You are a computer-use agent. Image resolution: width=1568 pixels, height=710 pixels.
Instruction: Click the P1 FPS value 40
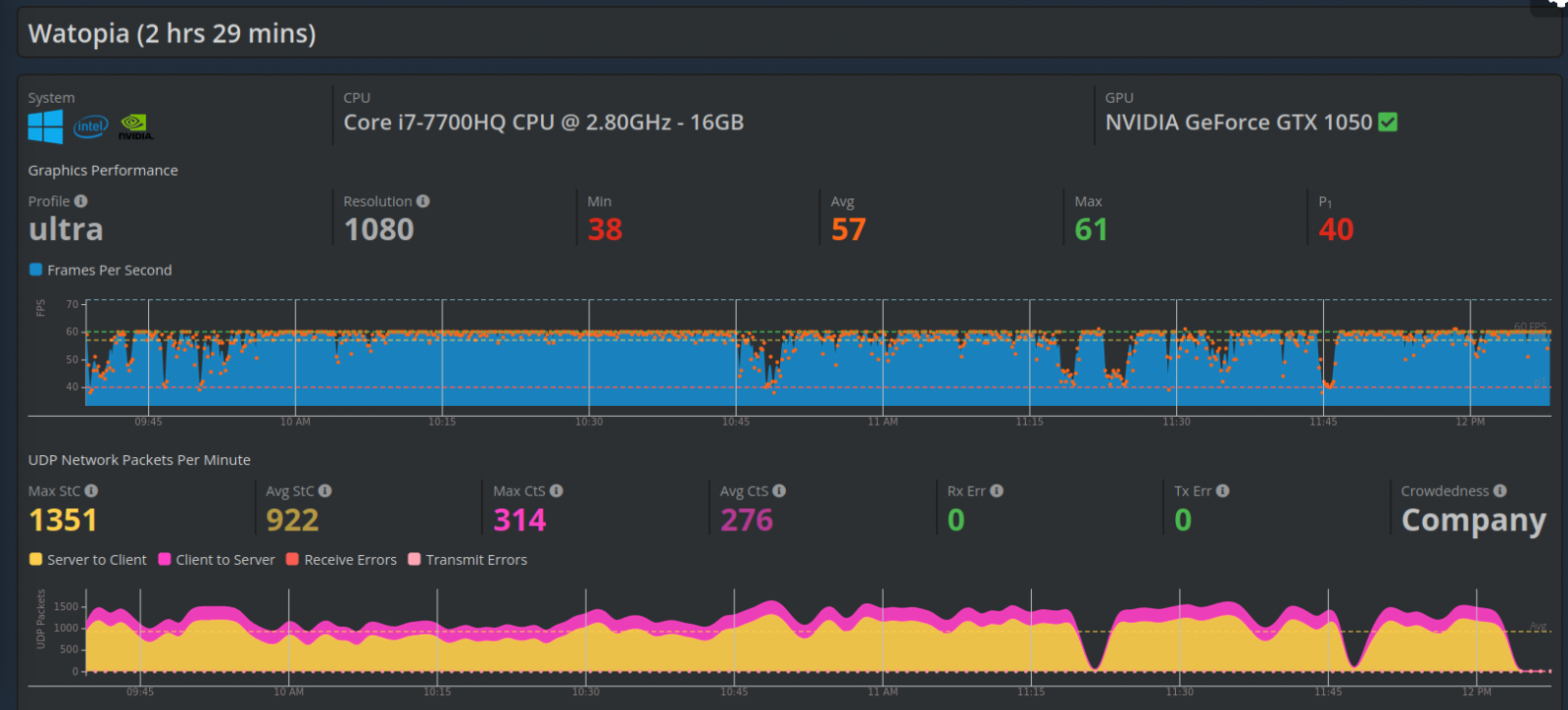tap(1337, 229)
